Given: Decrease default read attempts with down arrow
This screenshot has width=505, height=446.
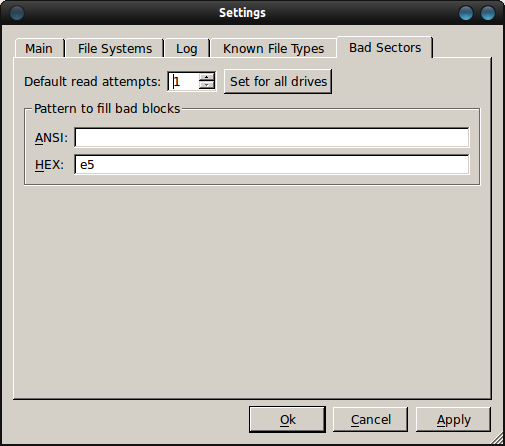Looking at the screenshot, I should click(x=207, y=85).
